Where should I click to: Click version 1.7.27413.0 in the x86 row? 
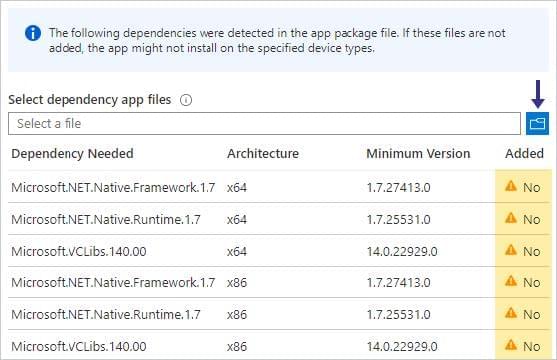click(x=398, y=283)
